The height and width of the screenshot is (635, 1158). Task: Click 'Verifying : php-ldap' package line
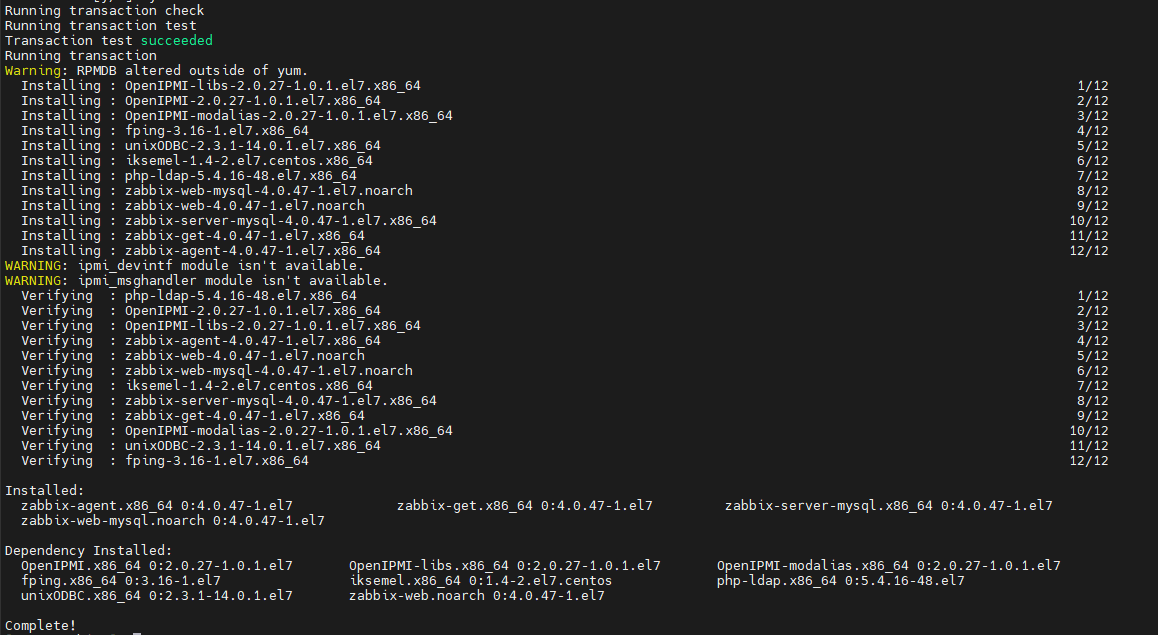[189, 296]
